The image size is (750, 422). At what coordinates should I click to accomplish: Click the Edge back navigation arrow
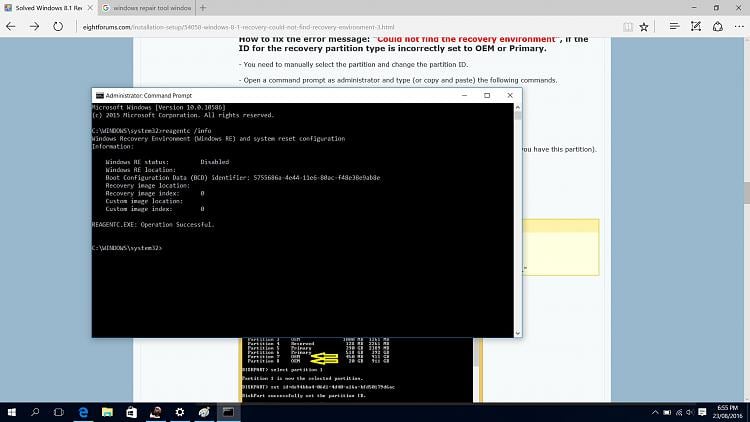12,26
